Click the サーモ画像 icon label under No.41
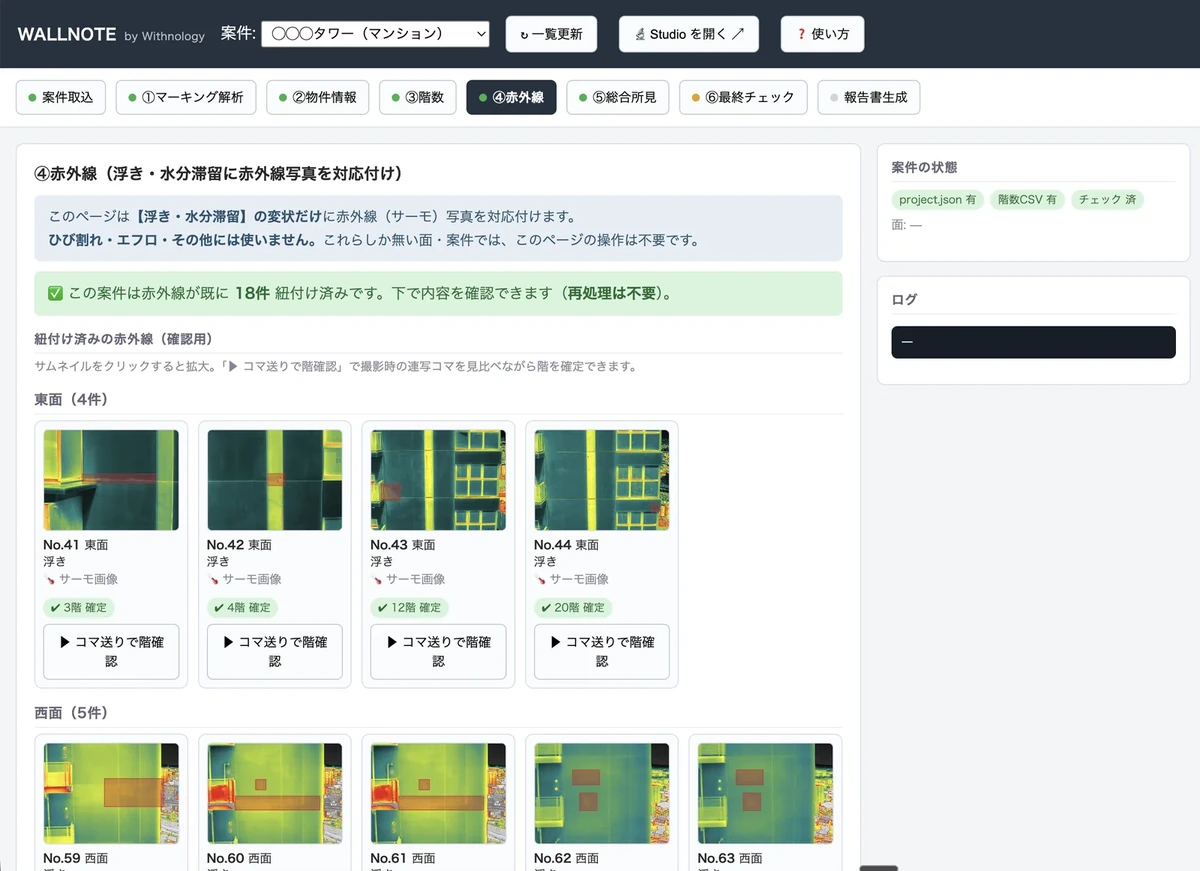 pyautogui.click(x=81, y=579)
